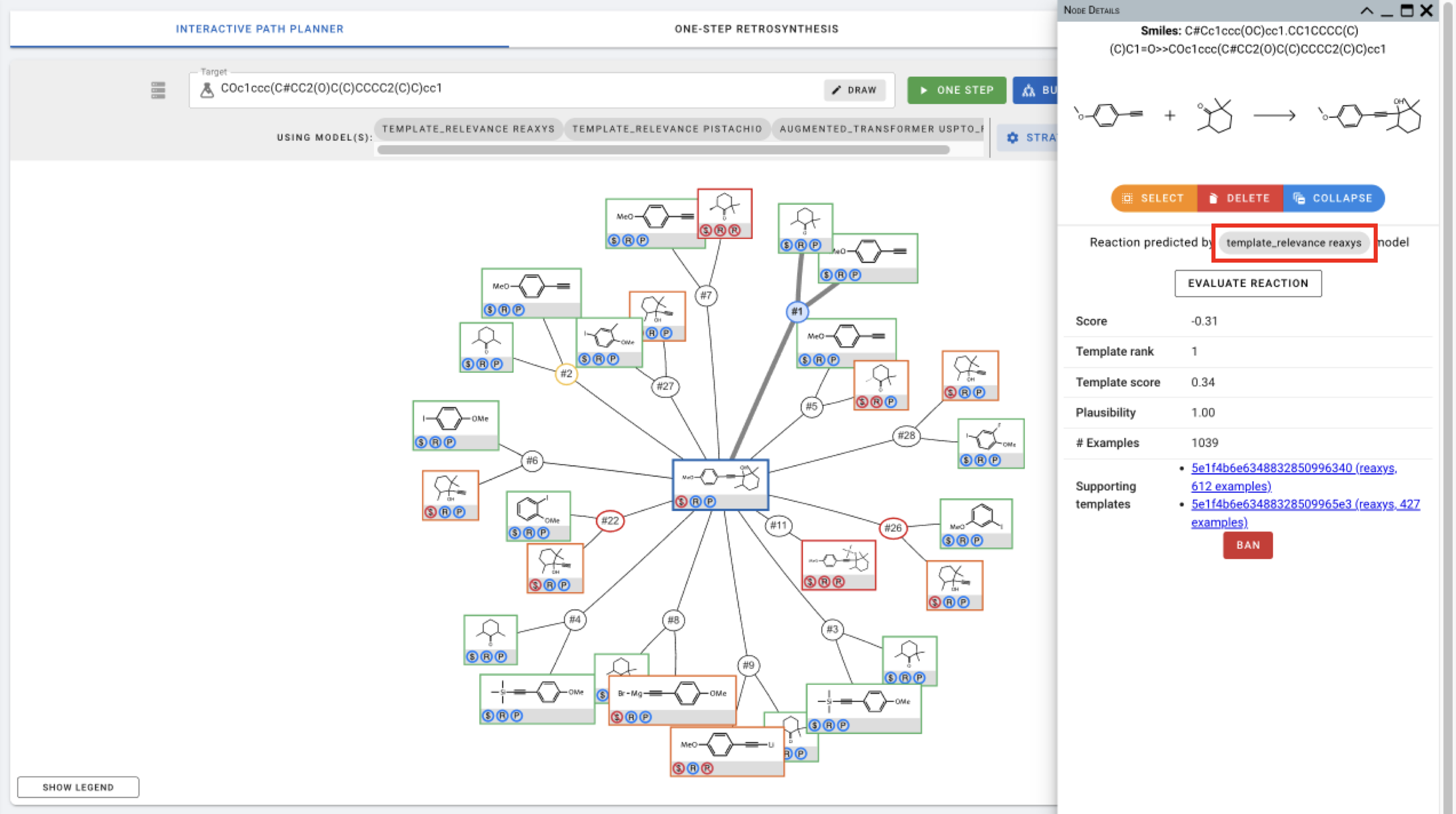Select Template_Relevance Pistachio model chip
Screen dimensions: 1456x814
coord(667,129)
